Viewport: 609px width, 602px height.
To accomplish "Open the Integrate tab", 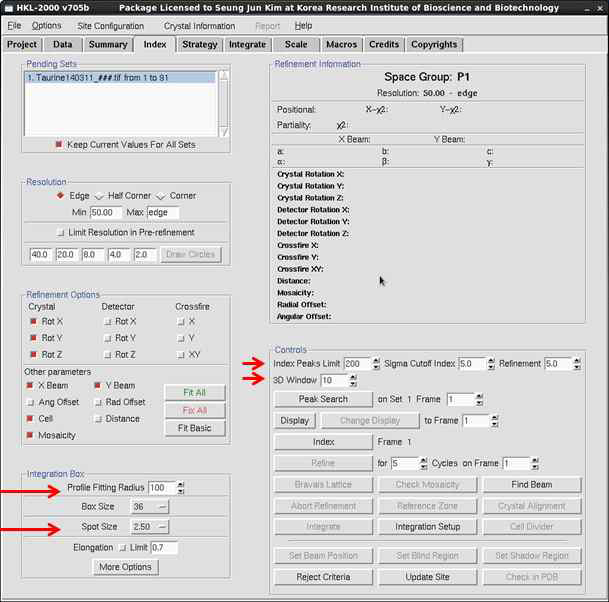I will pos(247,45).
